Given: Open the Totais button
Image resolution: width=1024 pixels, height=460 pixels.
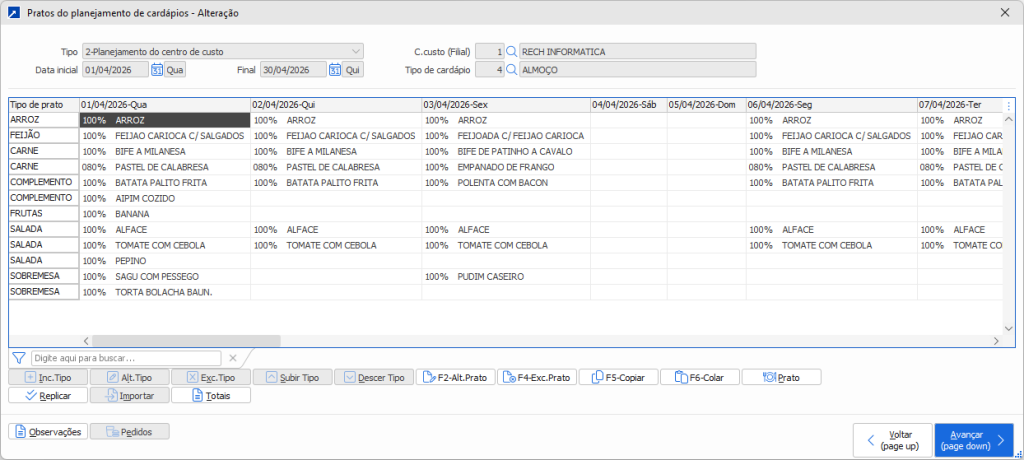Looking at the screenshot, I should [210, 395].
